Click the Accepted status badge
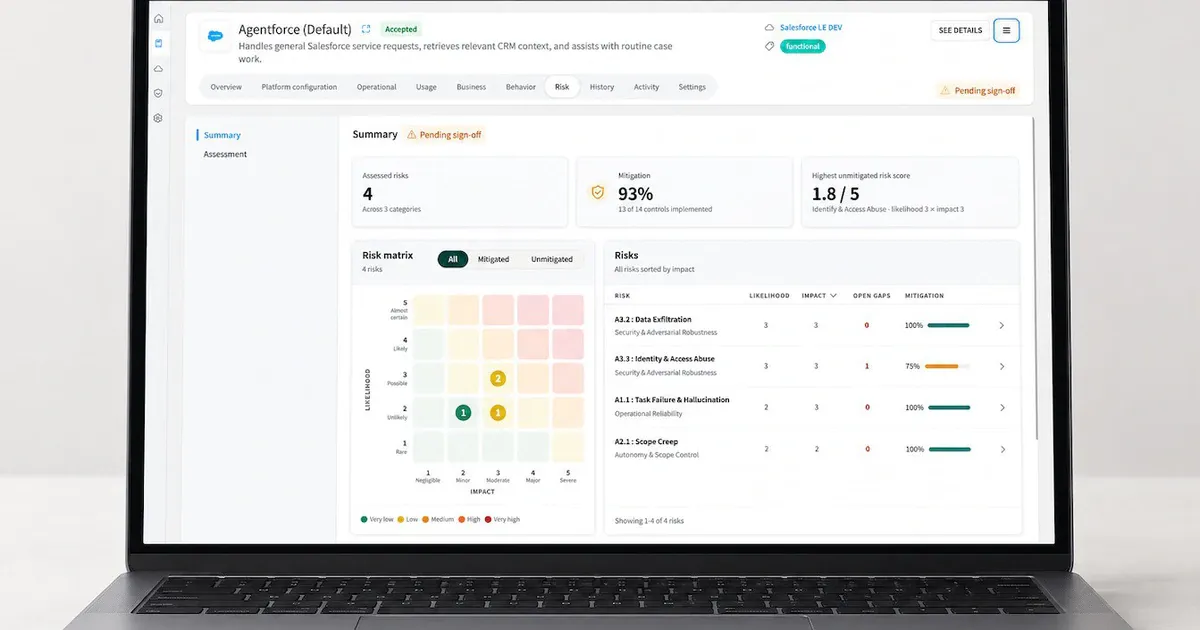Image resolution: width=1200 pixels, height=630 pixels. click(401, 29)
